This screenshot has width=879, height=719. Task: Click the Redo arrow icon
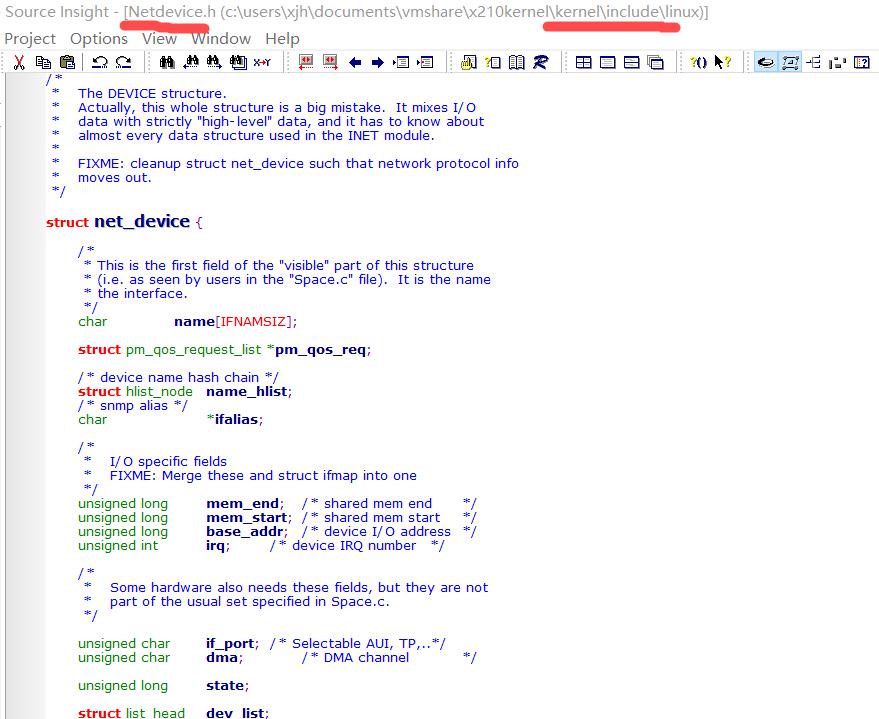[x=123, y=62]
